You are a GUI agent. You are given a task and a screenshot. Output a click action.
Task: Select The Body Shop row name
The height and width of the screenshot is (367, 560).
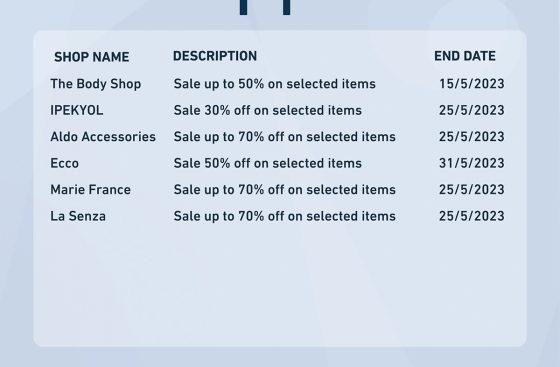click(96, 84)
